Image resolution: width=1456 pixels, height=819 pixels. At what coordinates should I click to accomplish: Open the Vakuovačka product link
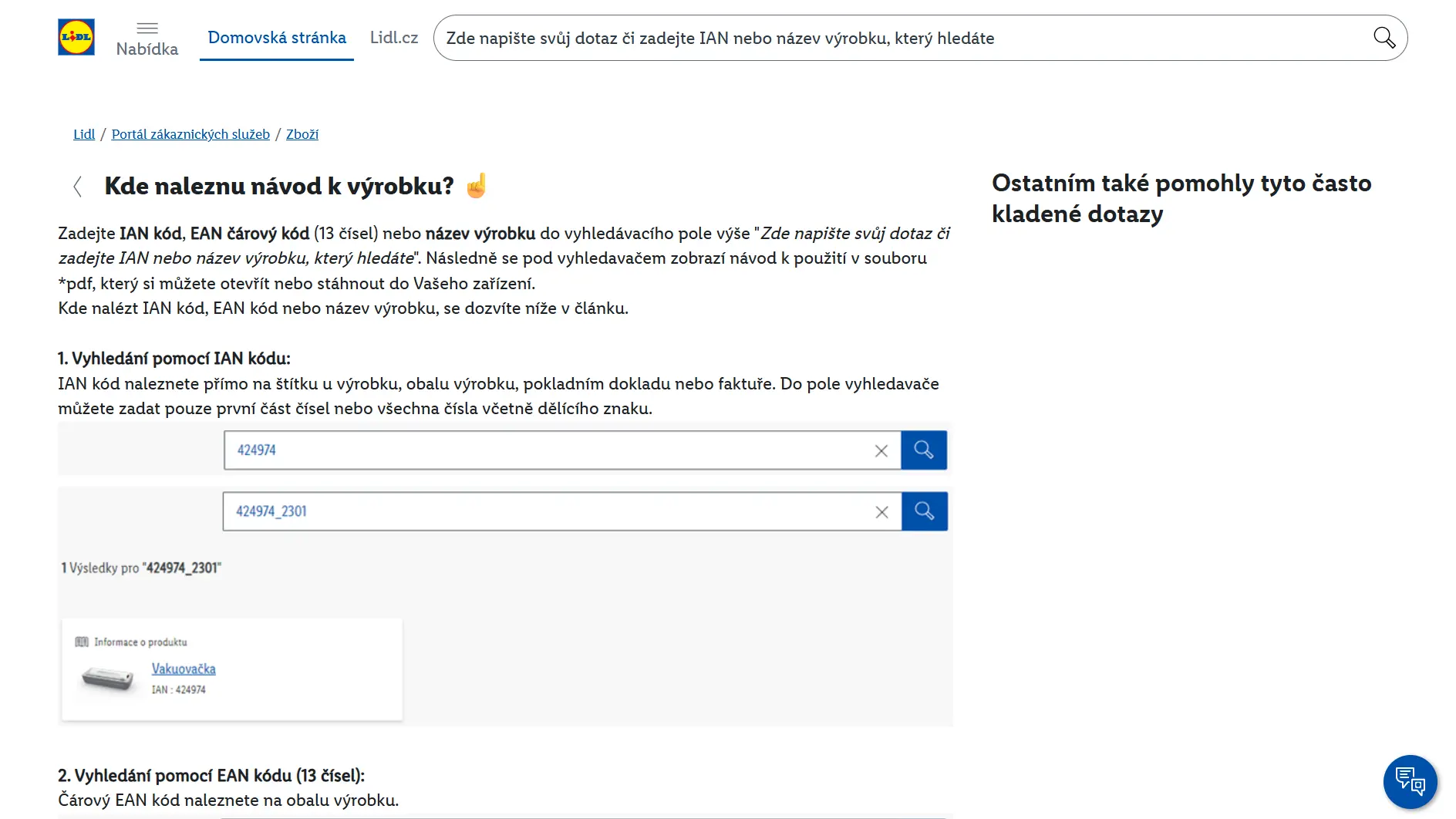tap(184, 669)
